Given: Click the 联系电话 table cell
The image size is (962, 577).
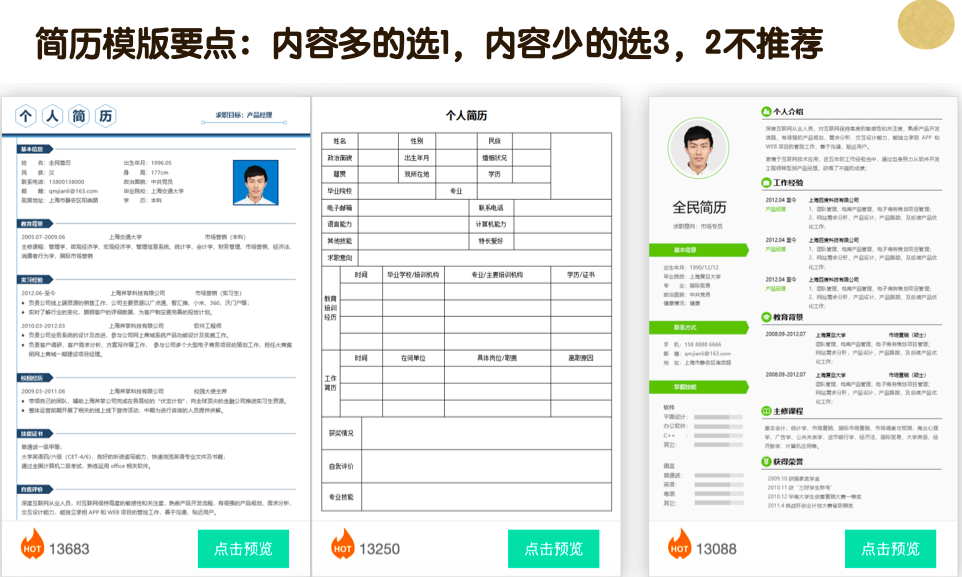Looking at the screenshot, I should pyautogui.click(x=491, y=208).
